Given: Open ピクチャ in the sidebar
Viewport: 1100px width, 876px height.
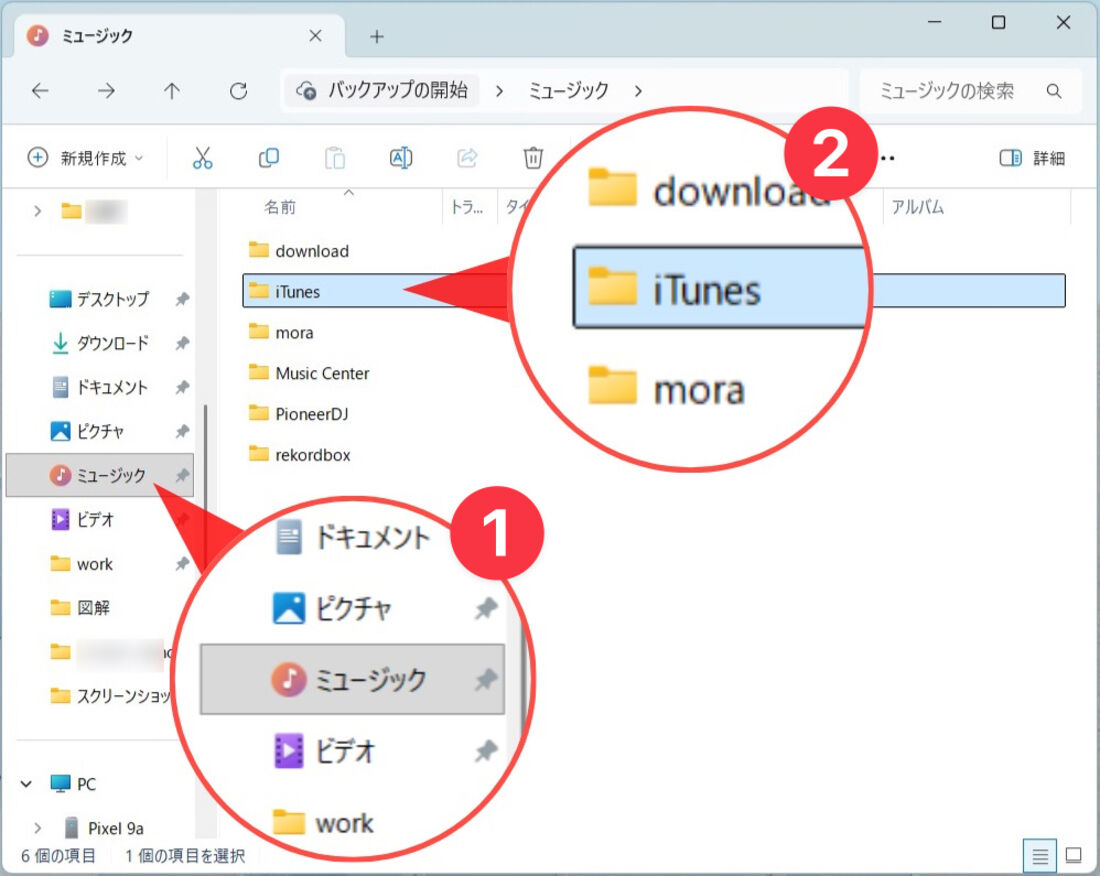Looking at the screenshot, I should (x=87, y=431).
